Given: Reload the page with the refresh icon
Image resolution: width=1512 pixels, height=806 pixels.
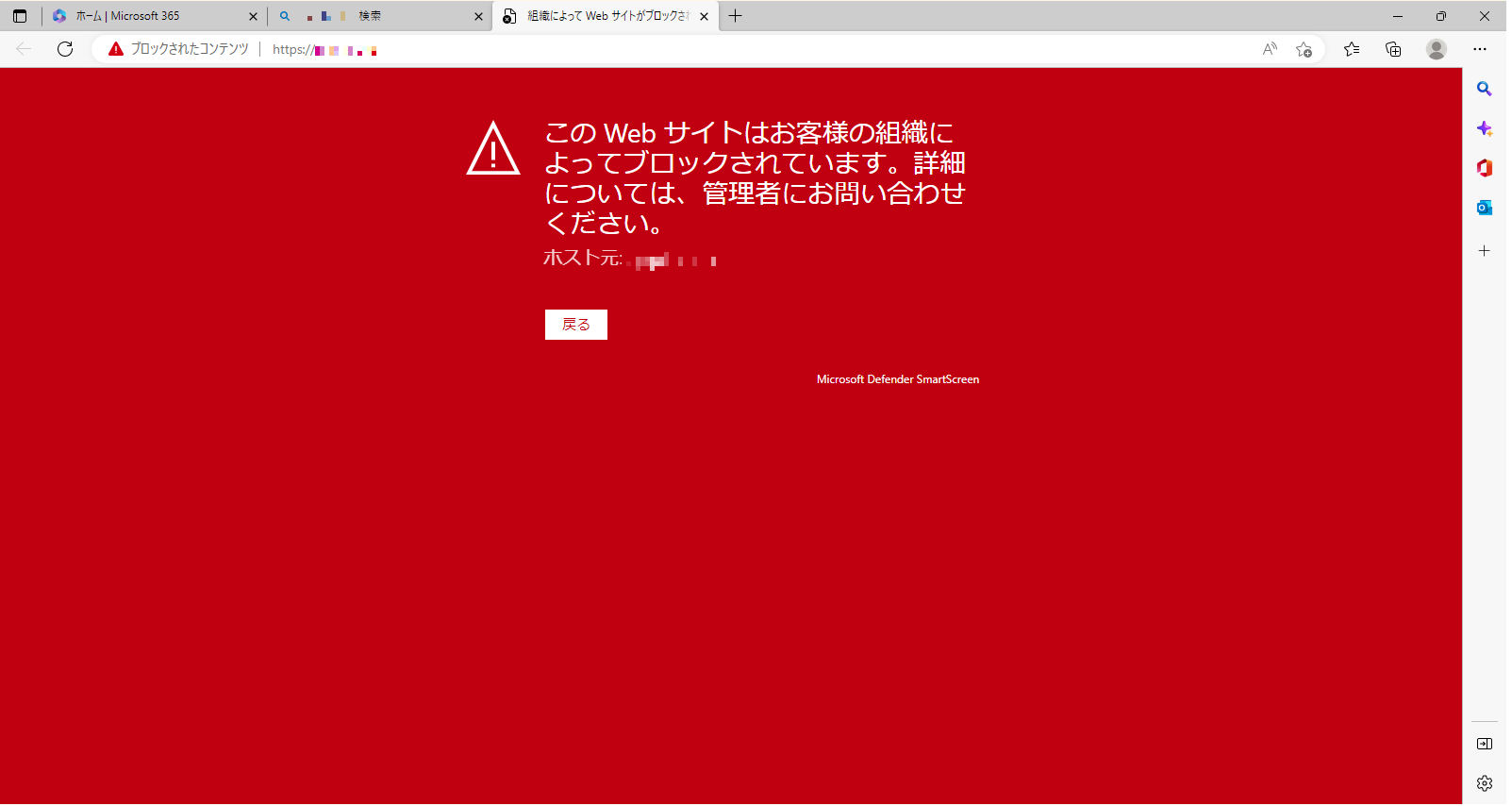Looking at the screenshot, I should pos(65,49).
